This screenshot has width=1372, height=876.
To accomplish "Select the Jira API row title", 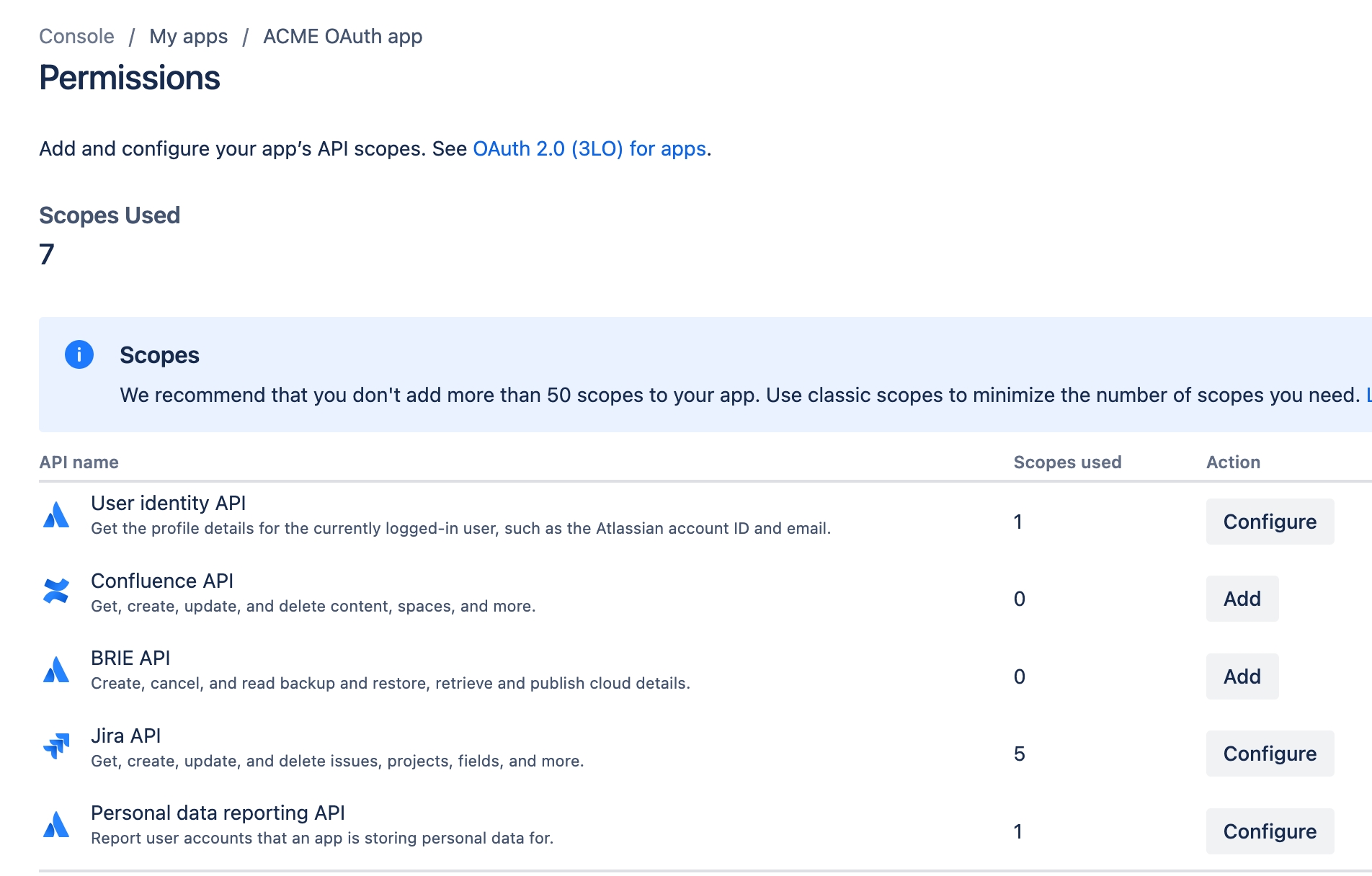I will [126, 736].
